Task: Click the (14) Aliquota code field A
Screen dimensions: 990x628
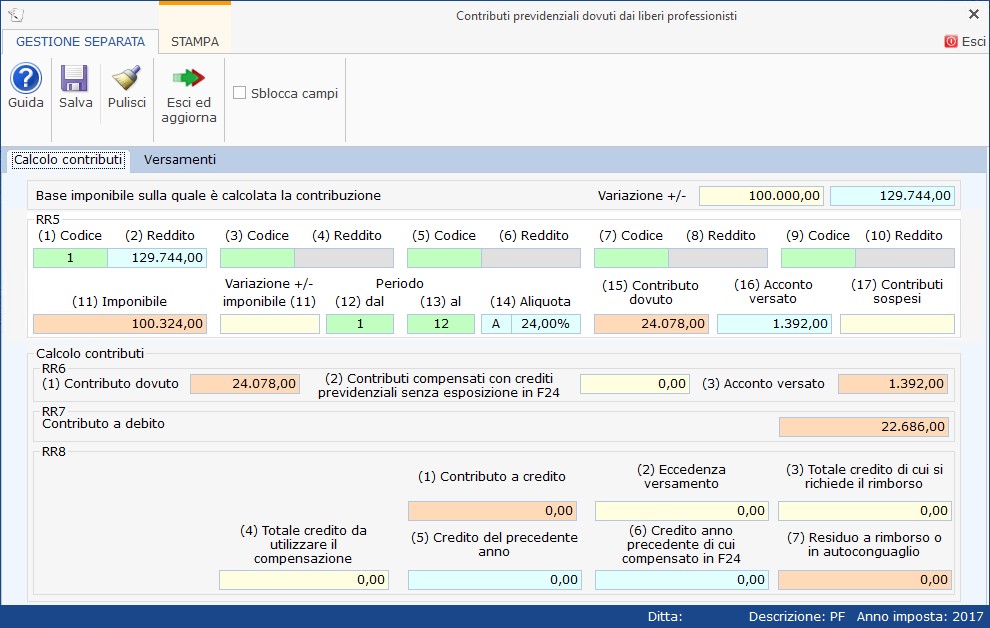Action: pyautogui.click(x=496, y=324)
